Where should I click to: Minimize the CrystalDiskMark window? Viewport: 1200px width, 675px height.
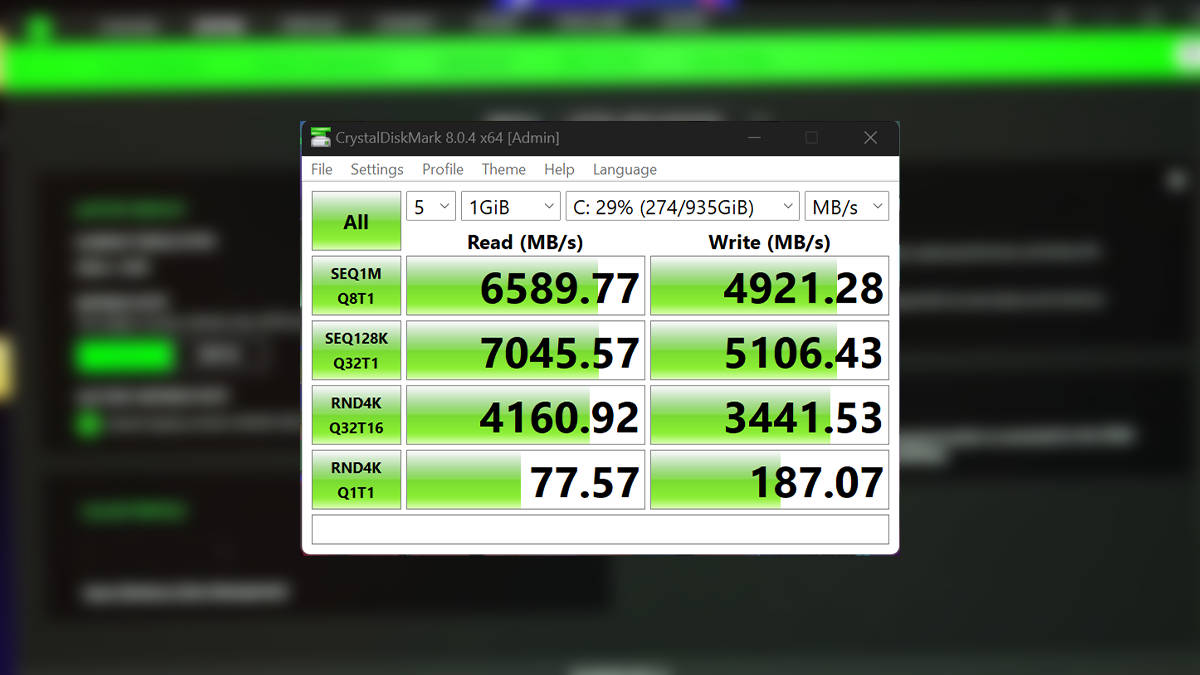[753, 138]
